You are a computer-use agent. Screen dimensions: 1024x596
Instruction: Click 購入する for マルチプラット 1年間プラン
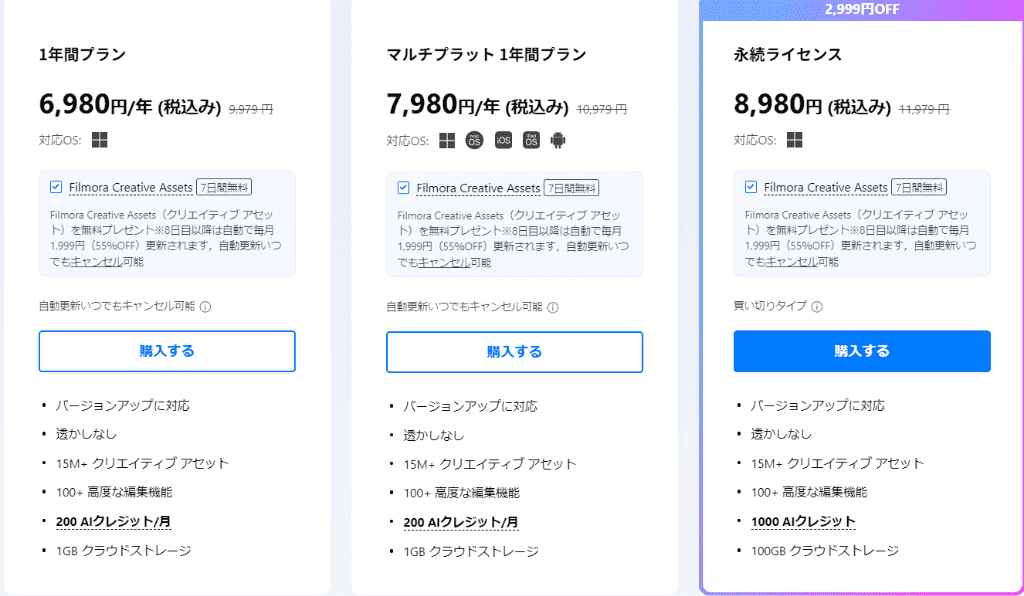515,352
